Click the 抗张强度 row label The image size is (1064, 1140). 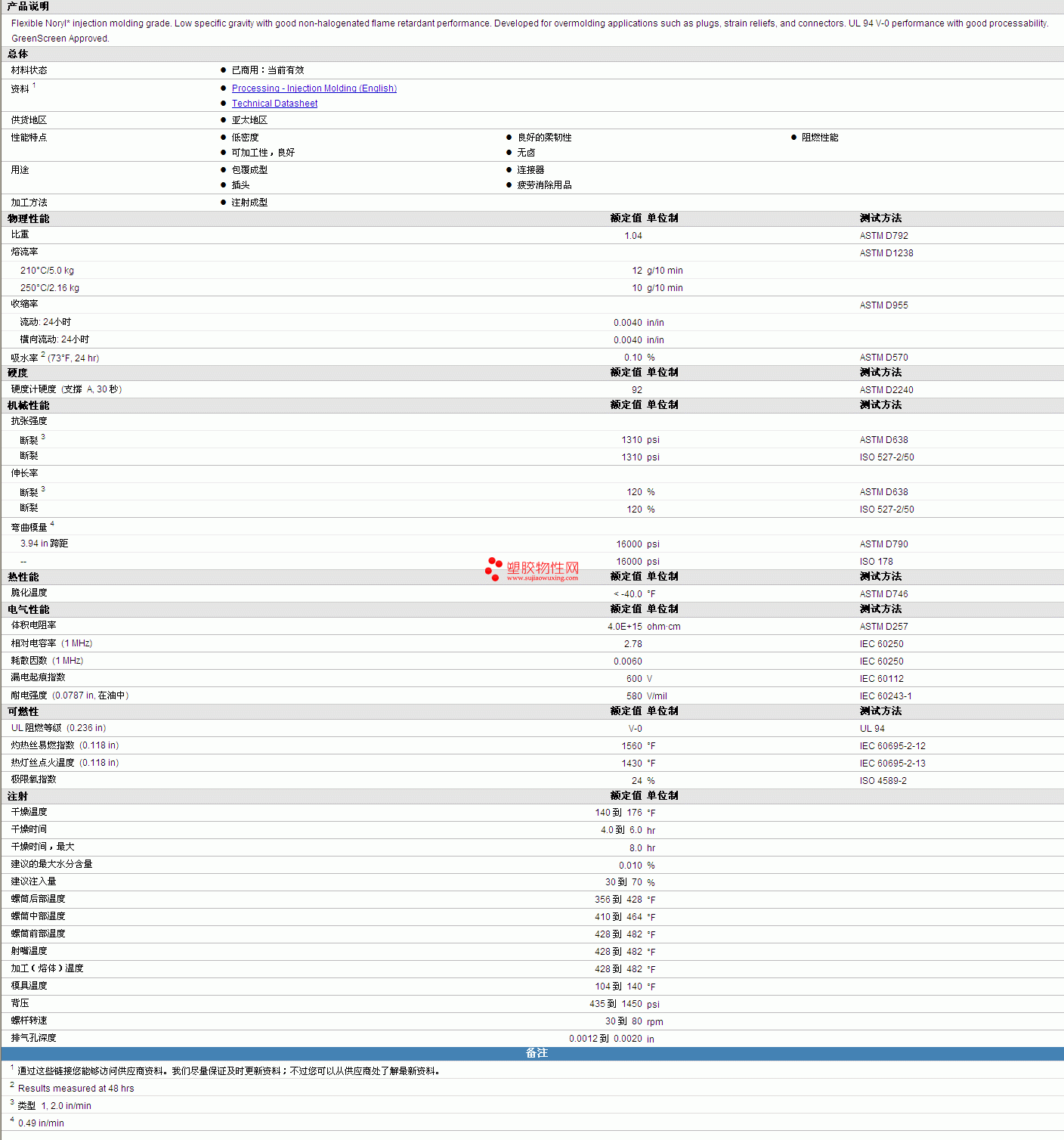(x=29, y=421)
